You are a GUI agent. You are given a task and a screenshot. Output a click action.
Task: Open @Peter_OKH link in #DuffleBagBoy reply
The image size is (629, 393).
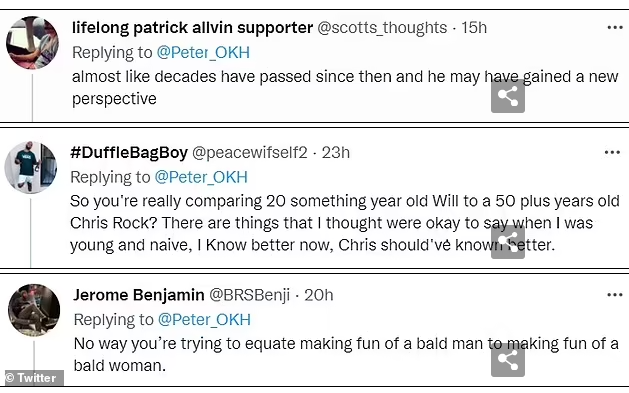(x=201, y=177)
